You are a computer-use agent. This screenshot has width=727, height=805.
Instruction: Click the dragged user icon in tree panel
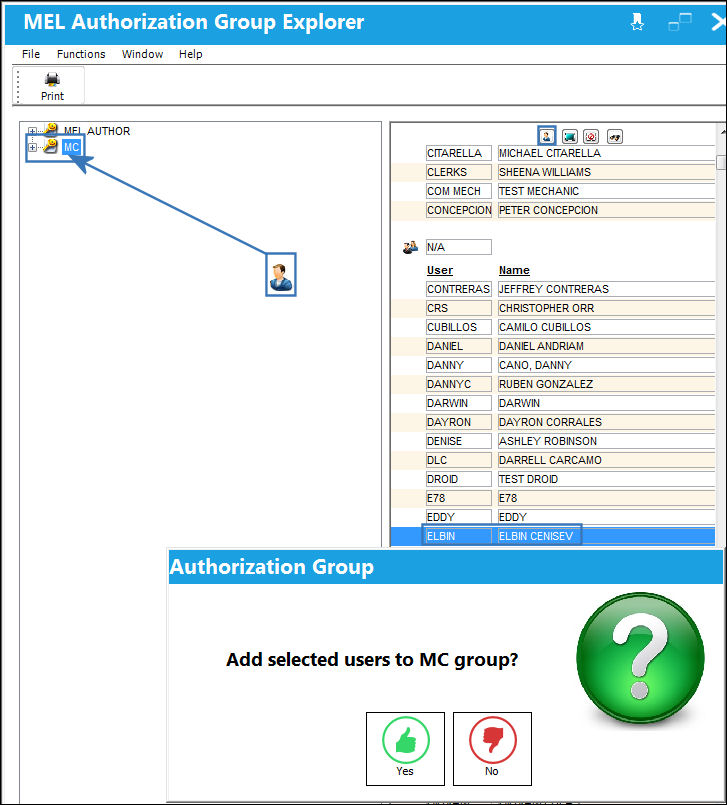click(x=280, y=275)
